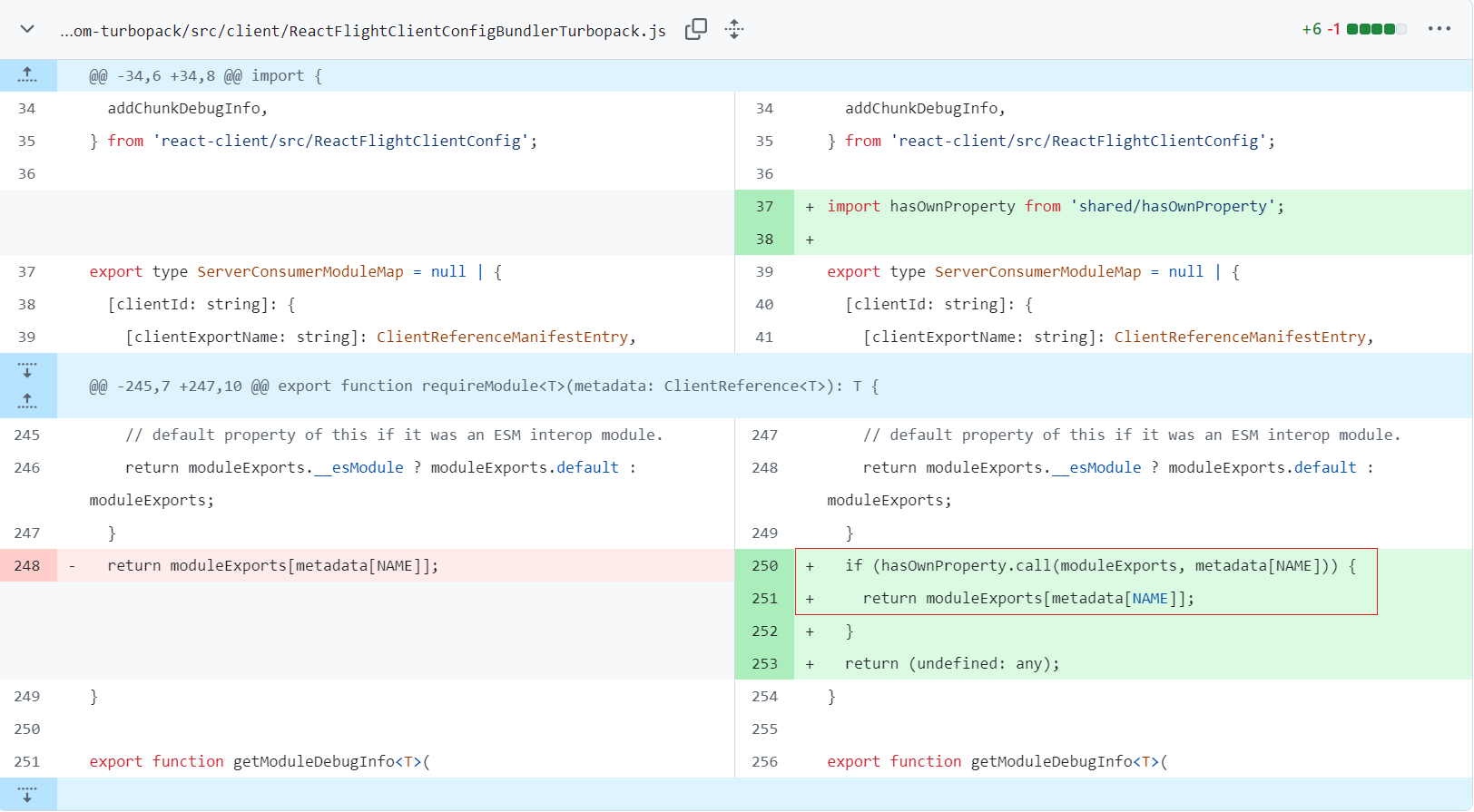Expand lines below at the diff bottom
The width and height of the screenshot is (1474, 812).
point(27,795)
